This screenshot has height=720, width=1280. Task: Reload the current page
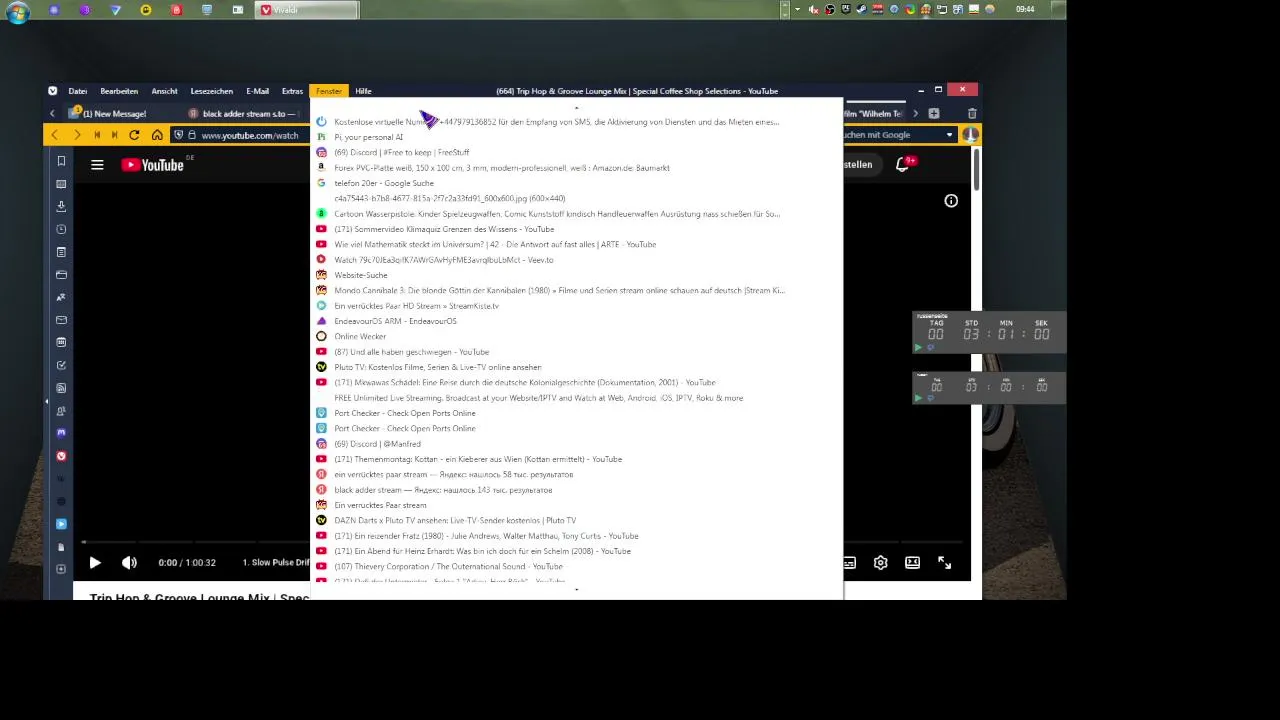click(135, 135)
